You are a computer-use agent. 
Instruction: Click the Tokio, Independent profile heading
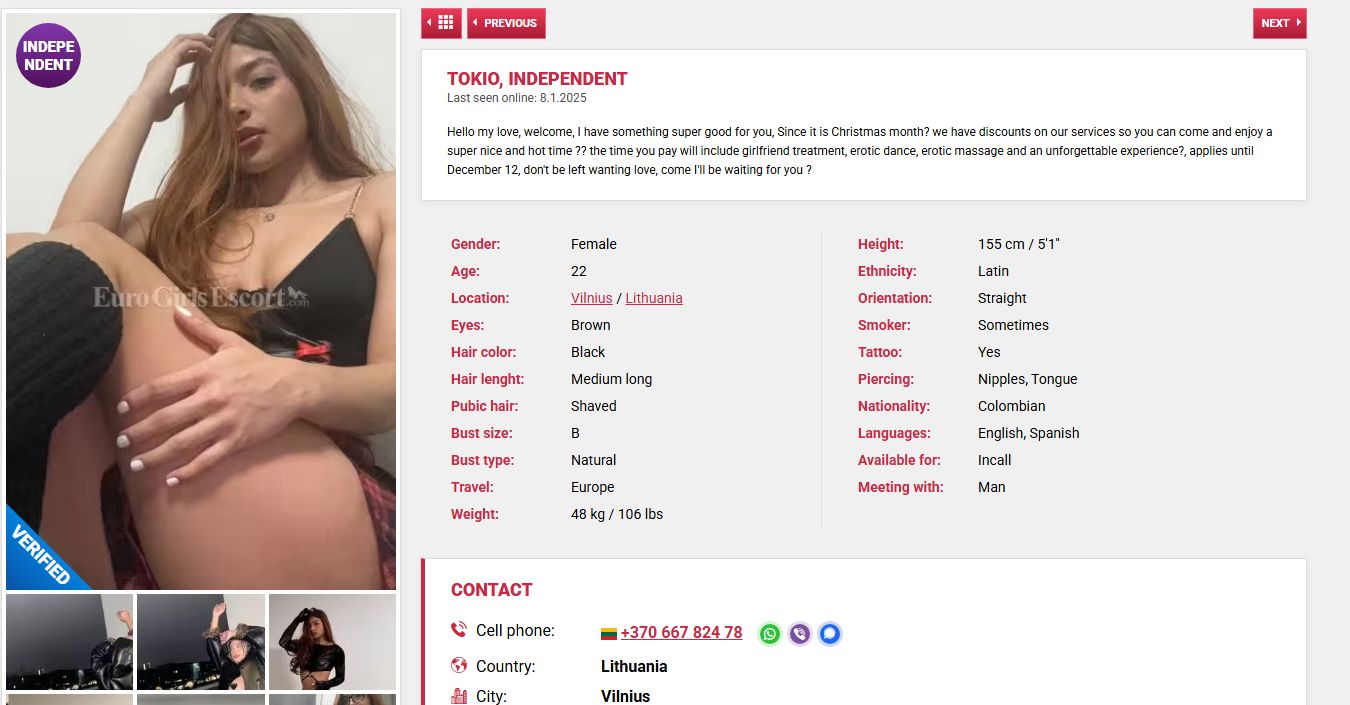pyautogui.click(x=537, y=79)
